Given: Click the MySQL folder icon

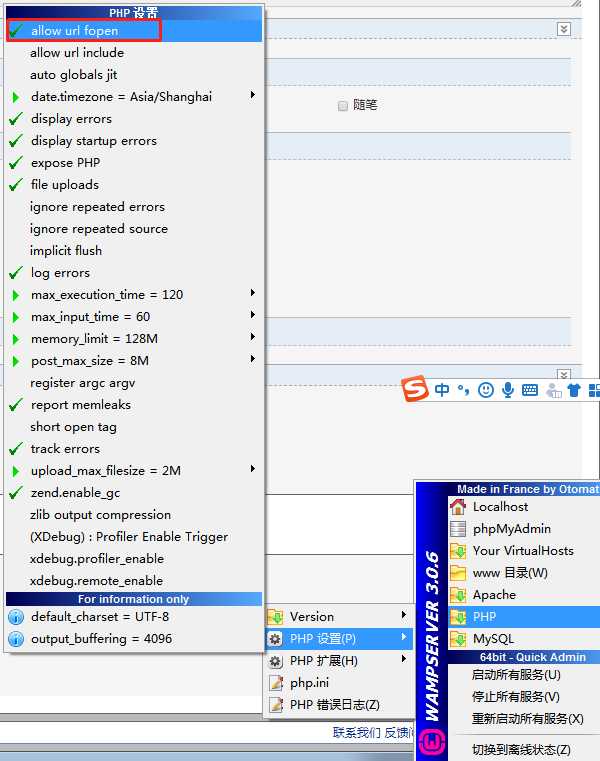Looking at the screenshot, I should click(458, 639).
